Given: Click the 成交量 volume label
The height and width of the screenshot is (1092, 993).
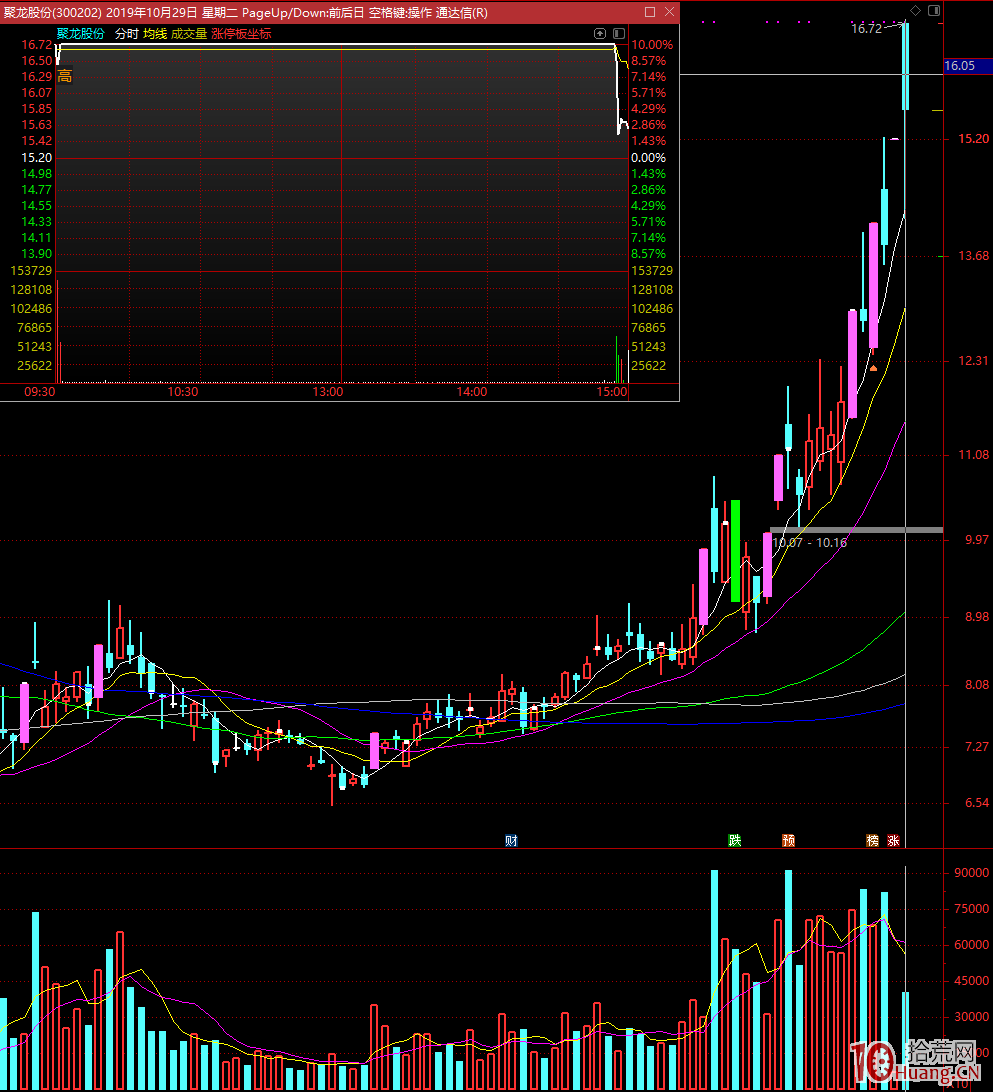Looking at the screenshot, I should coord(189,33).
